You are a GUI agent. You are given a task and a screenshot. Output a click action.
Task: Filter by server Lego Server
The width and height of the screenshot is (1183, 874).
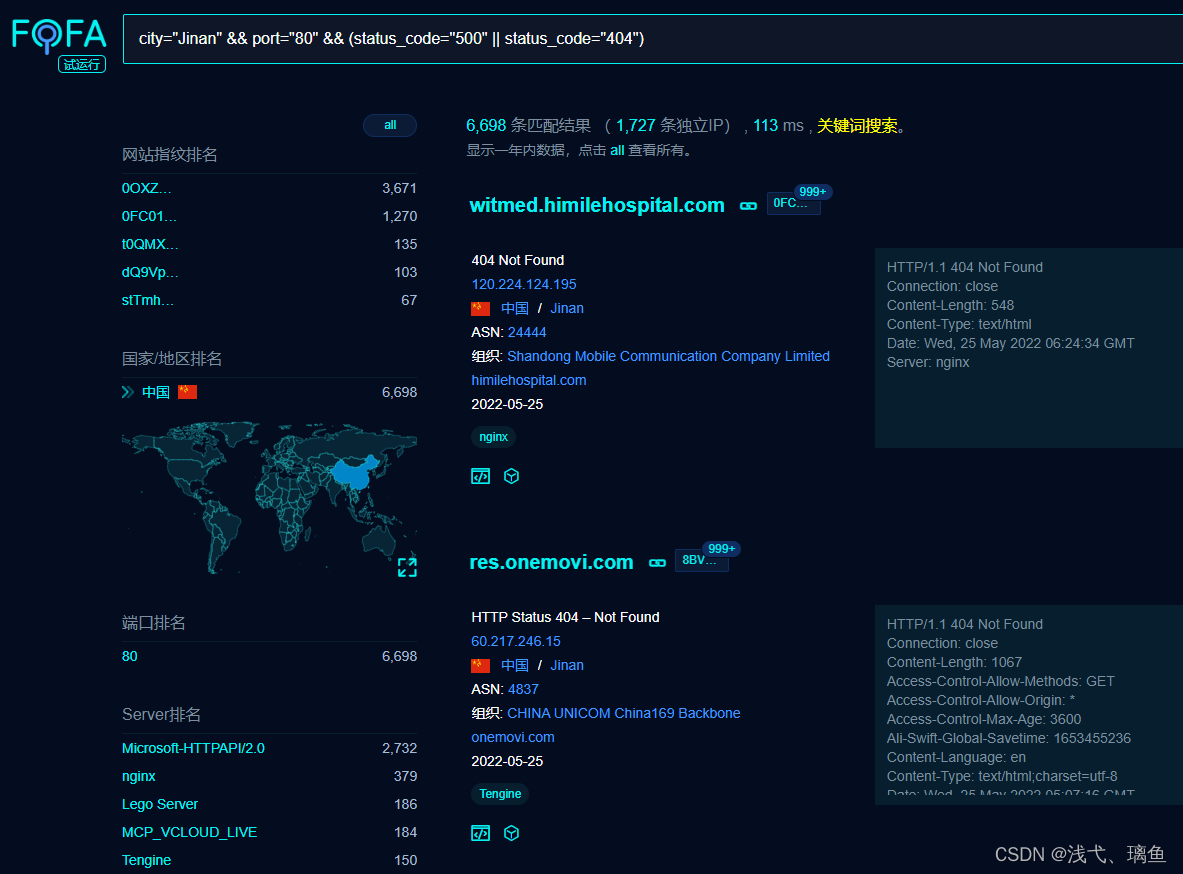coord(160,805)
